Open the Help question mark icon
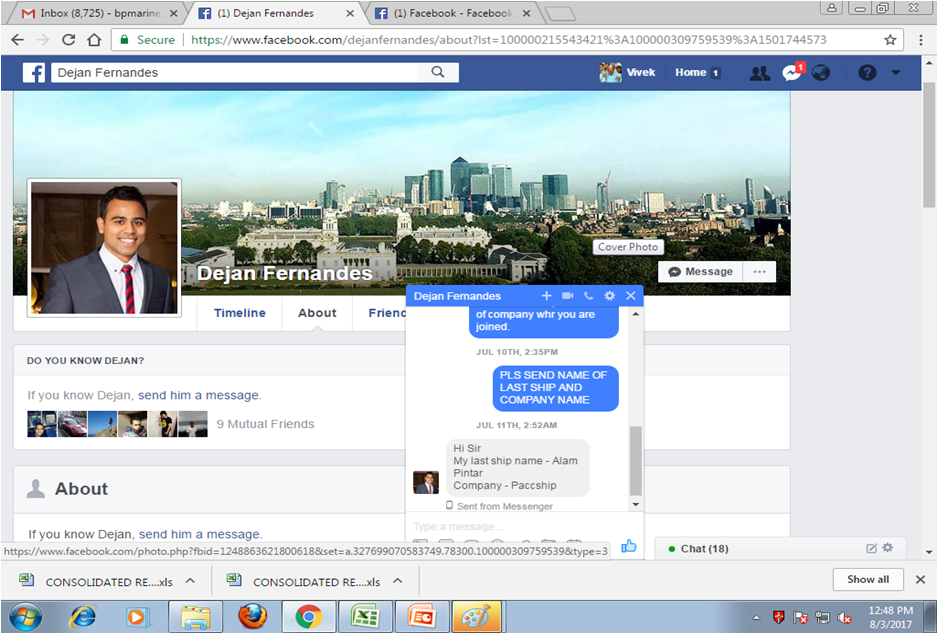938x634 pixels. [867, 73]
